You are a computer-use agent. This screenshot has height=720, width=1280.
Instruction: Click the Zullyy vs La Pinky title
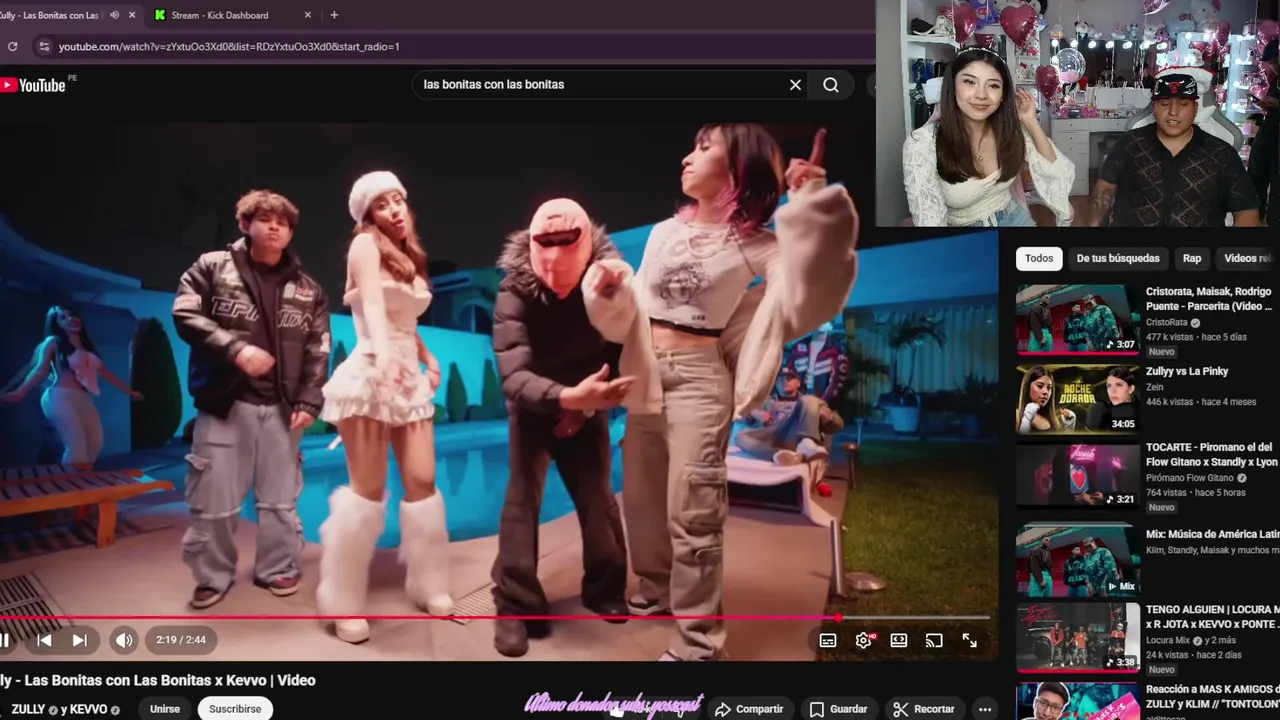pos(1187,371)
